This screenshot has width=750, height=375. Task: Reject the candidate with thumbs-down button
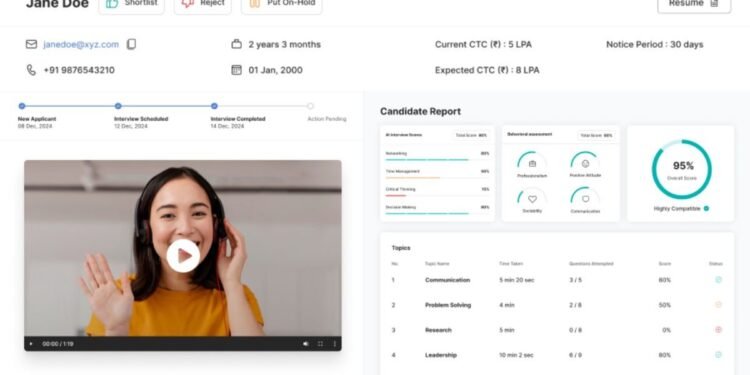[203, 4]
